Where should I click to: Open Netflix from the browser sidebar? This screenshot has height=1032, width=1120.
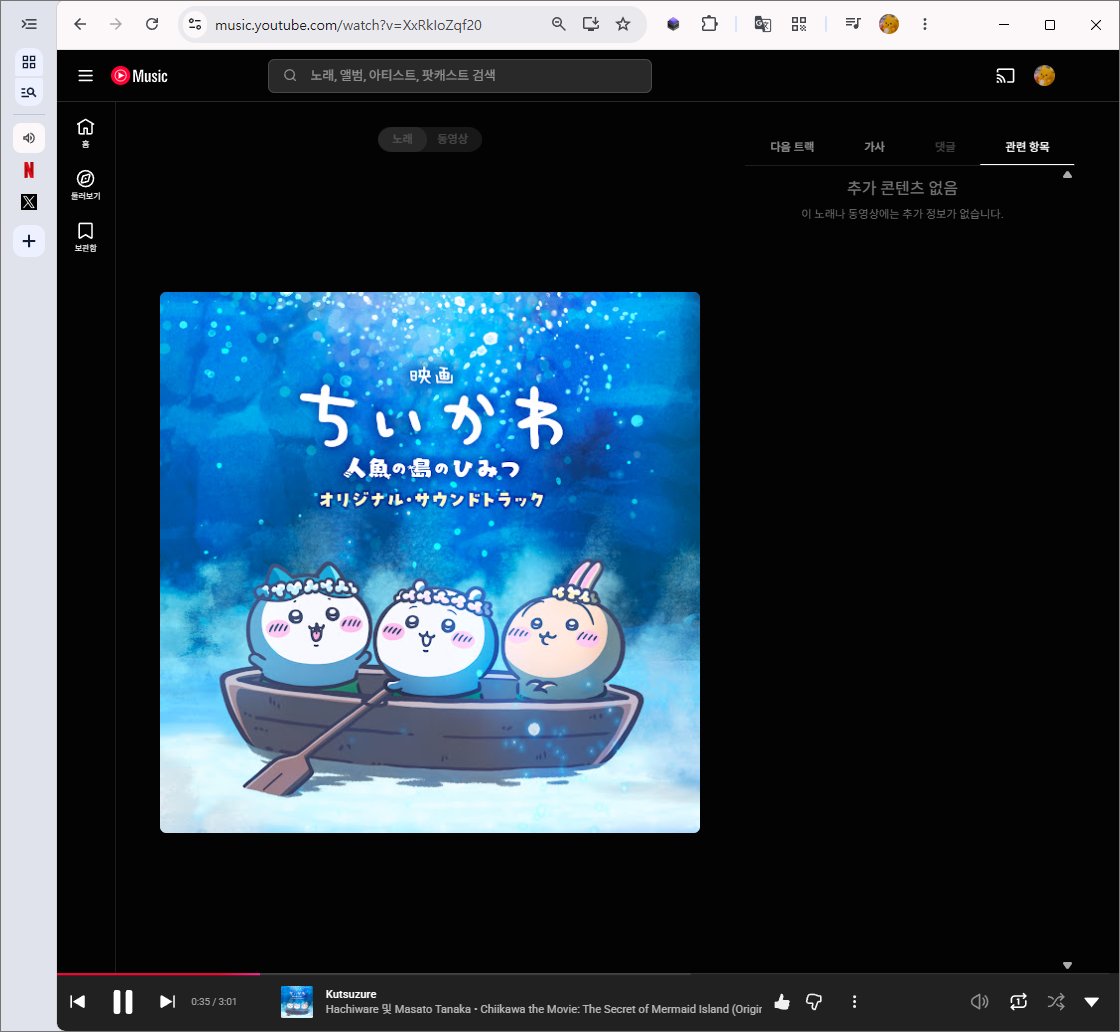[29, 170]
